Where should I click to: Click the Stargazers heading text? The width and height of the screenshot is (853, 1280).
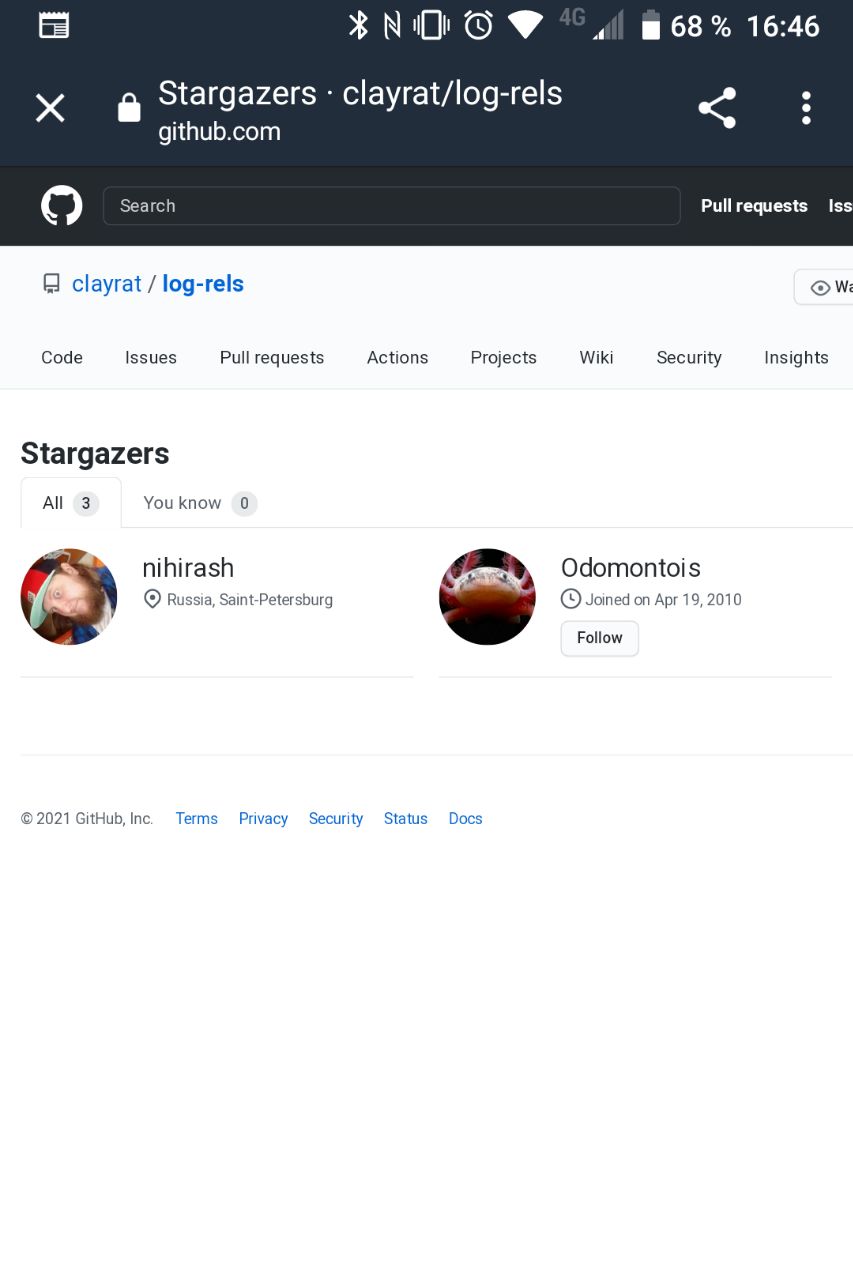coord(95,453)
